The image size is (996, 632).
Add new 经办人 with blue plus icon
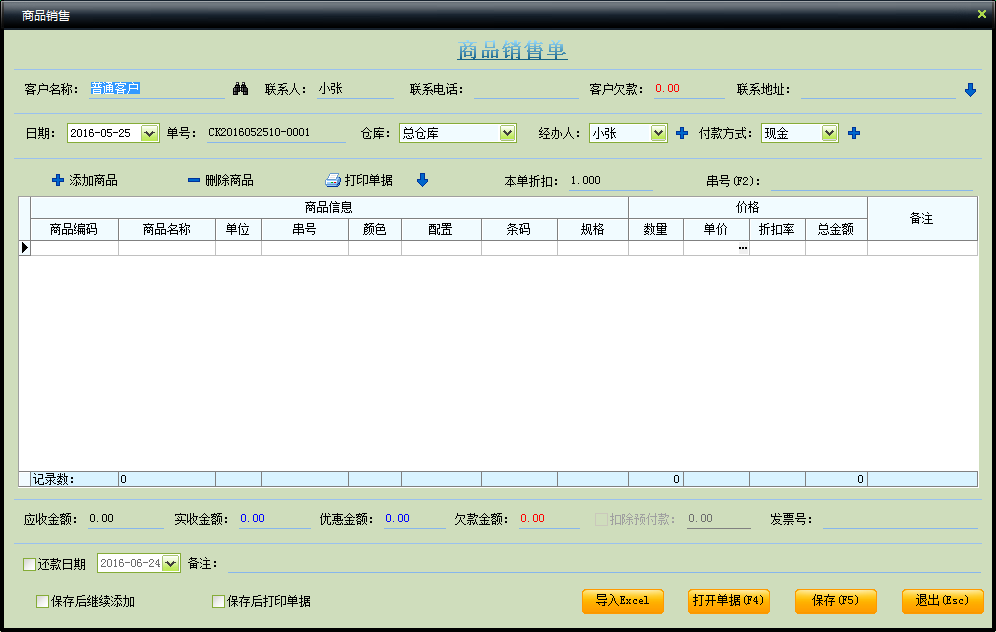click(x=682, y=133)
